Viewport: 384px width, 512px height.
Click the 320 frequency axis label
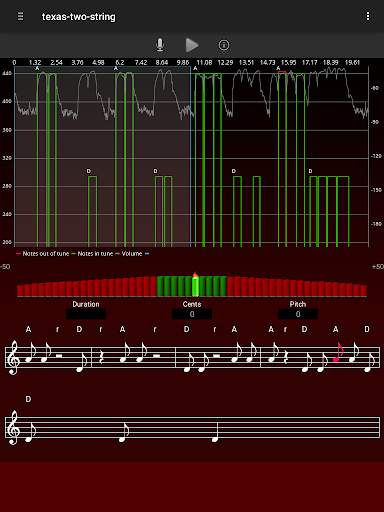pos(7,158)
